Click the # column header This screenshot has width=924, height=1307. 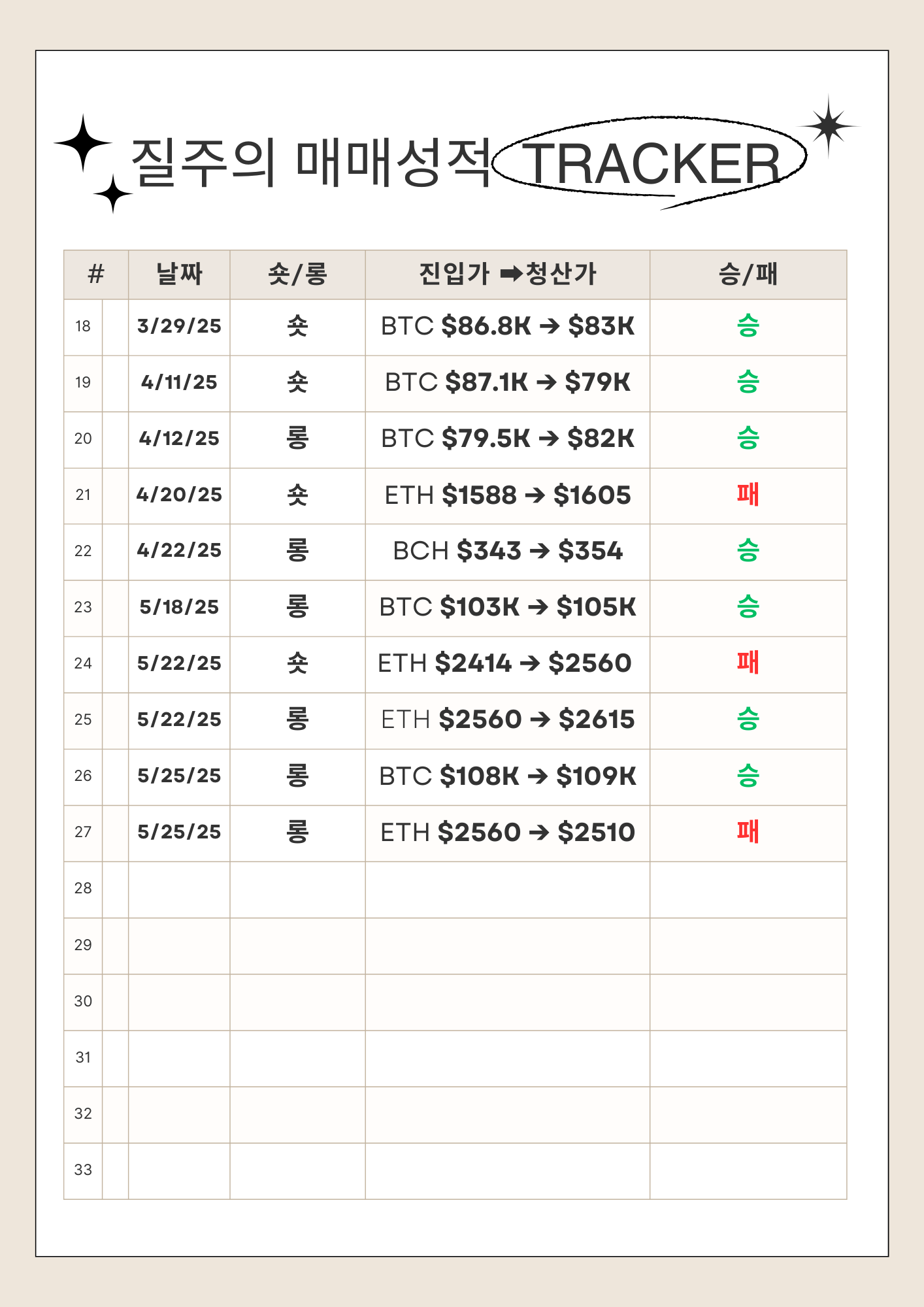96,274
